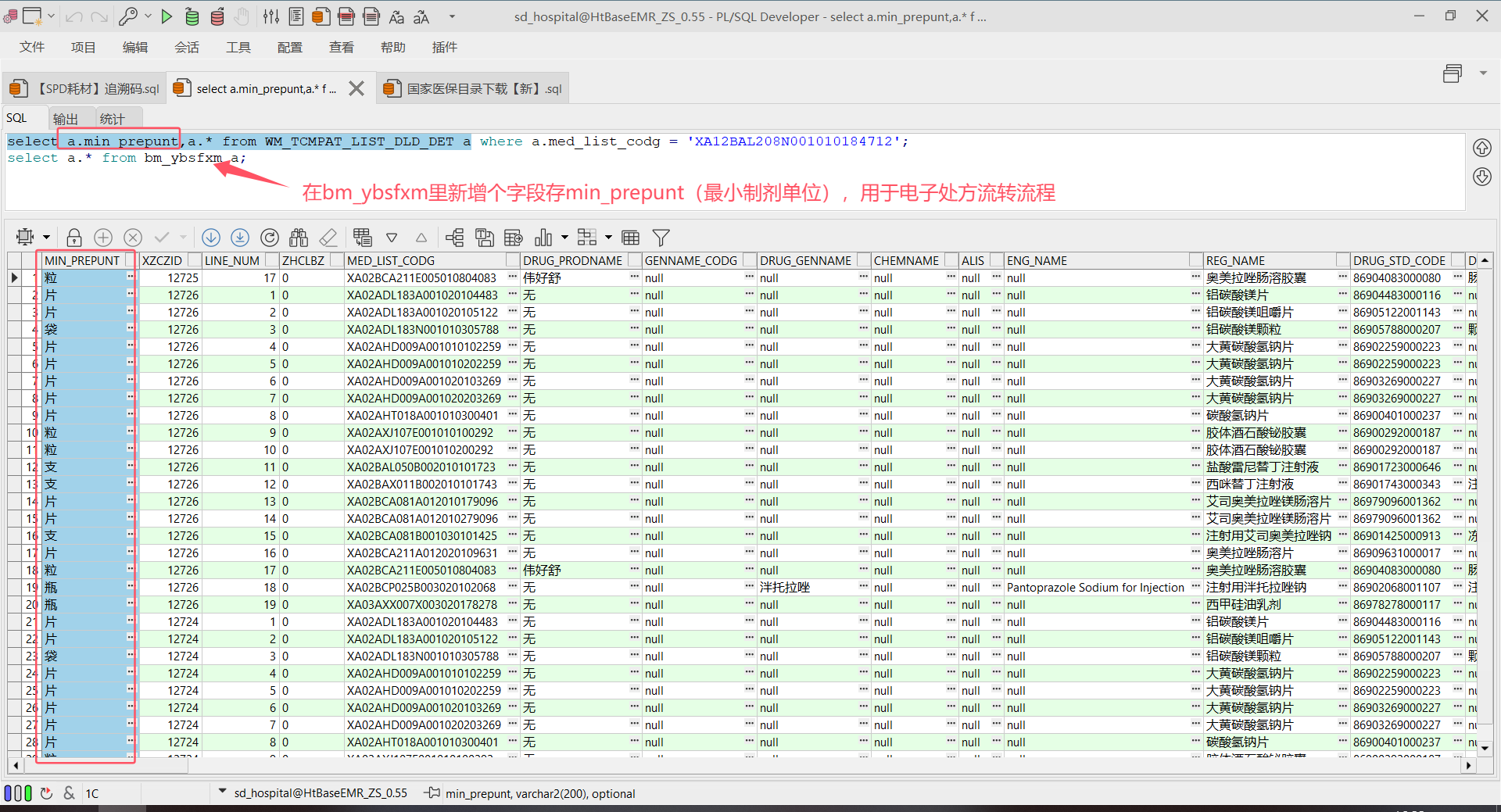
Task: Fetch next page with single down-arrow icon
Action: pyautogui.click(x=210, y=238)
